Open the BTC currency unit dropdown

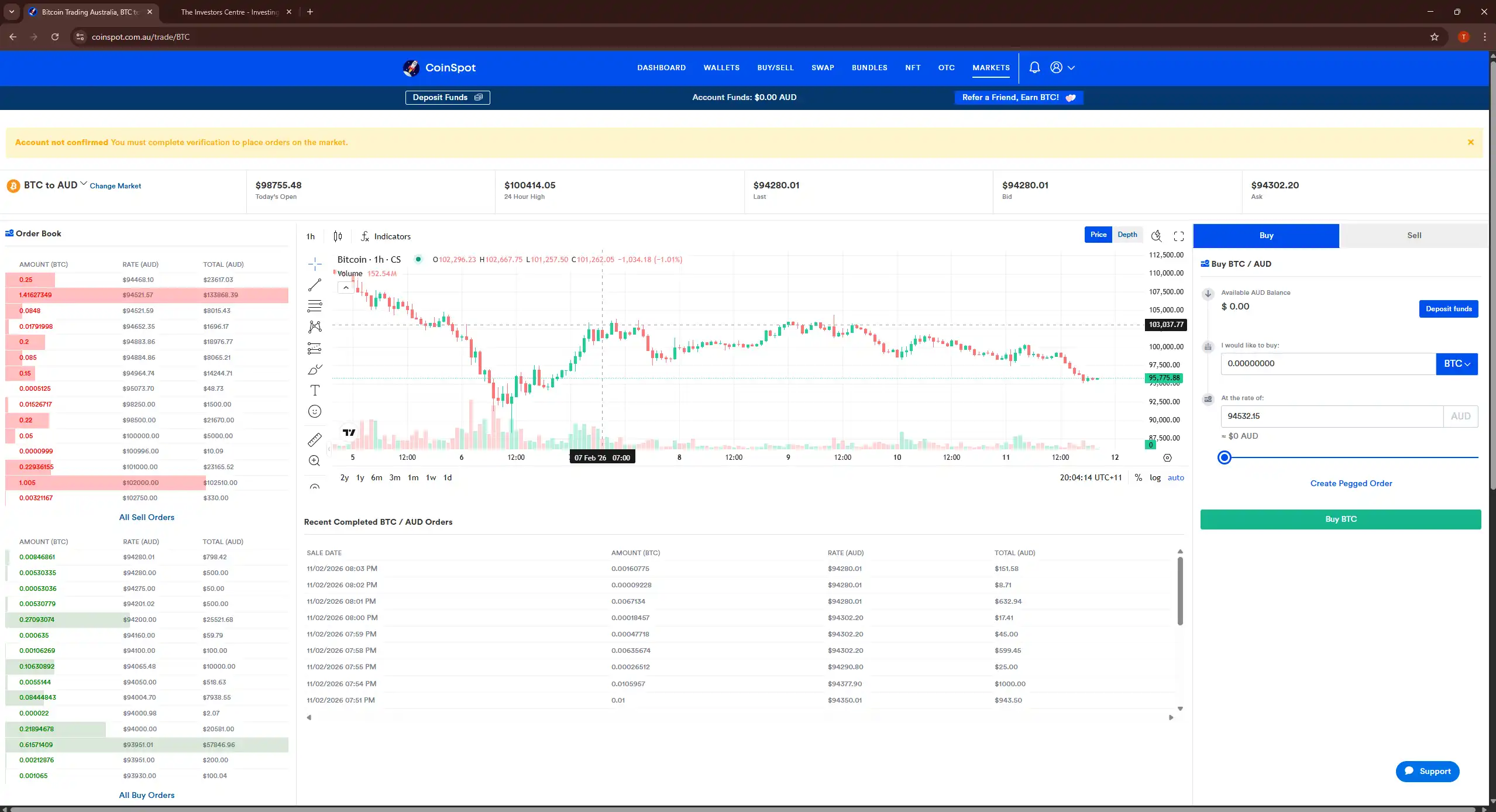point(1457,364)
